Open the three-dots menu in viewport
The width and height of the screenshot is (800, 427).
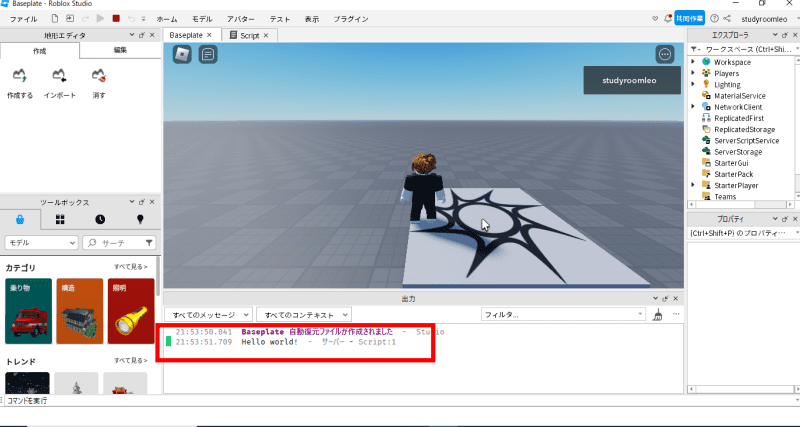(x=665, y=54)
